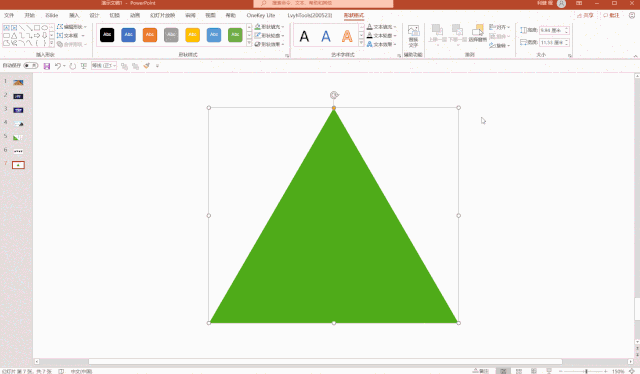Apply the black shape style swatch

point(107,35)
